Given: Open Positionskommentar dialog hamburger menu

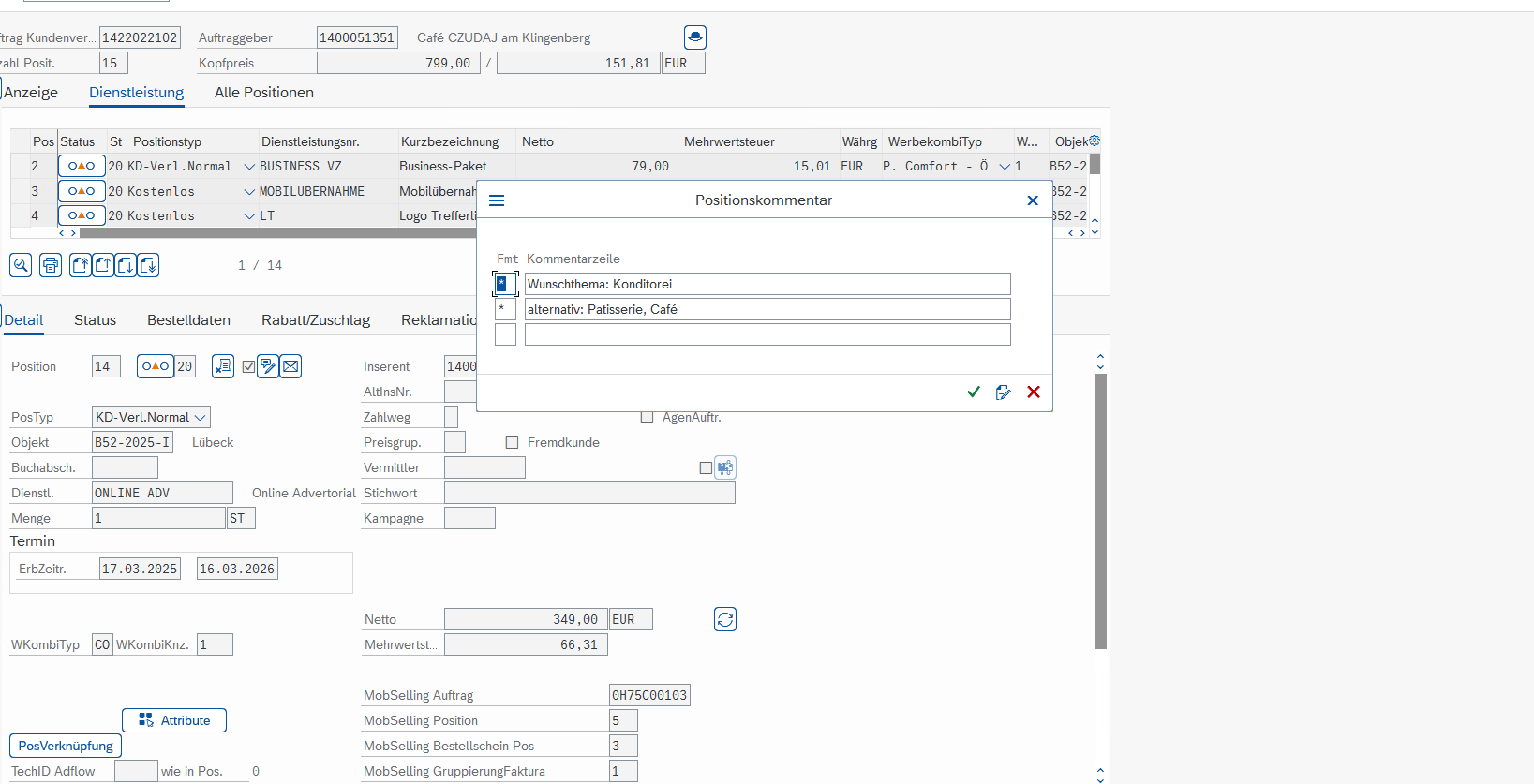Looking at the screenshot, I should (x=497, y=200).
